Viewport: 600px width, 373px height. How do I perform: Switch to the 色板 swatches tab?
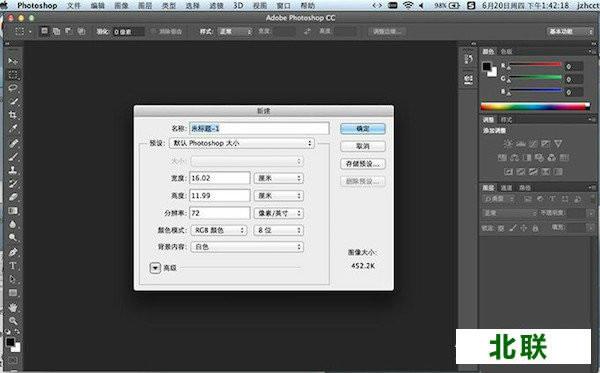pos(506,51)
